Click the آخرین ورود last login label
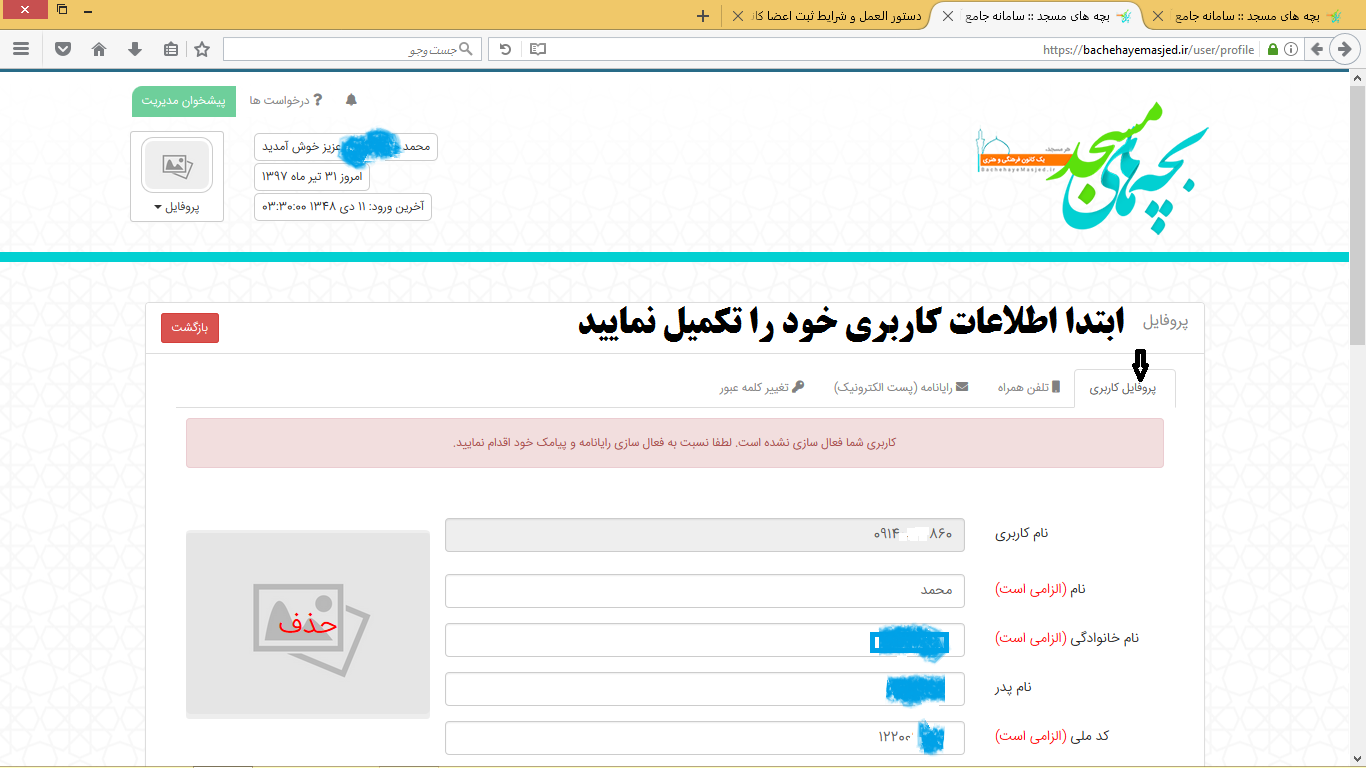Viewport: 1366px width, 768px height. [343, 206]
